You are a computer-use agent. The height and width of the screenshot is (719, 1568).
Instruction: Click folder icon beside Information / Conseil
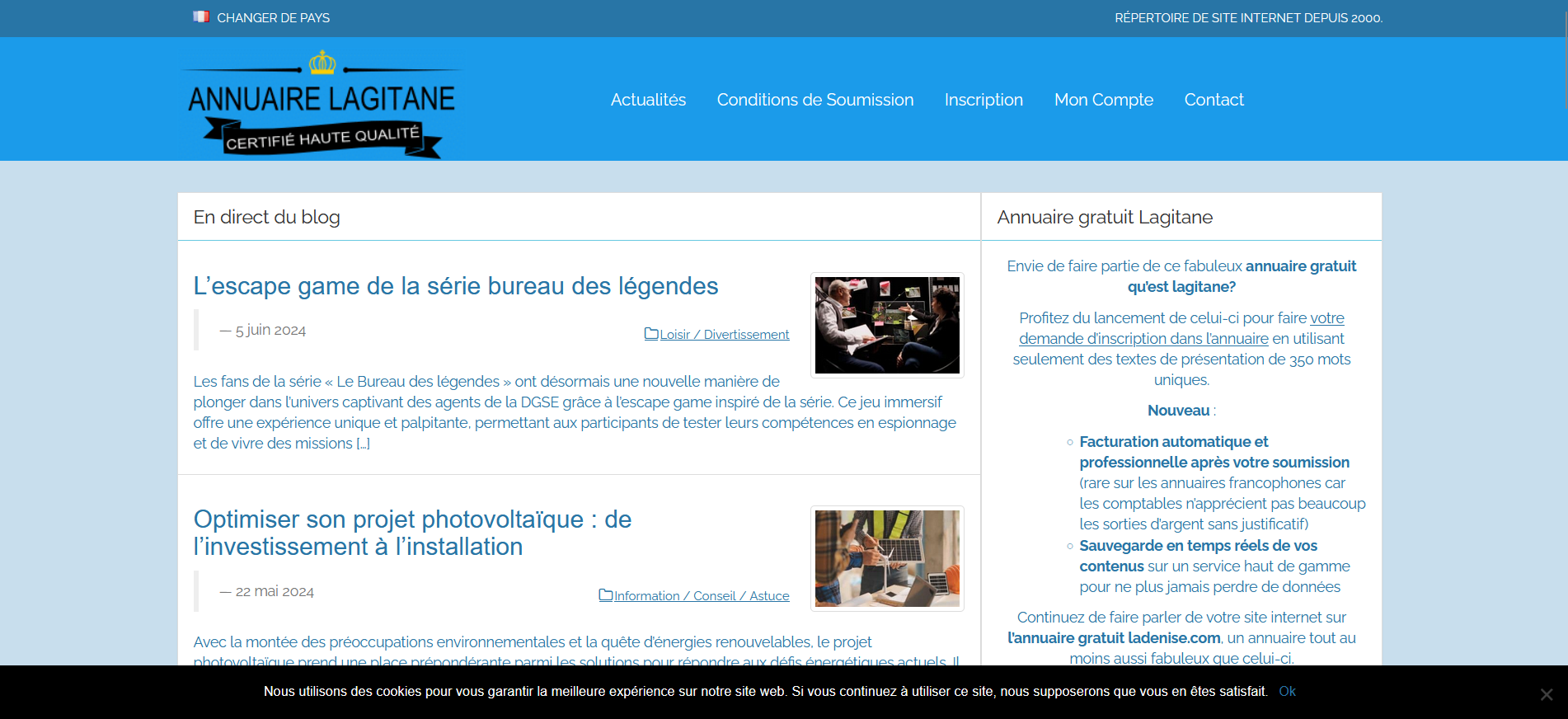(x=606, y=595)
